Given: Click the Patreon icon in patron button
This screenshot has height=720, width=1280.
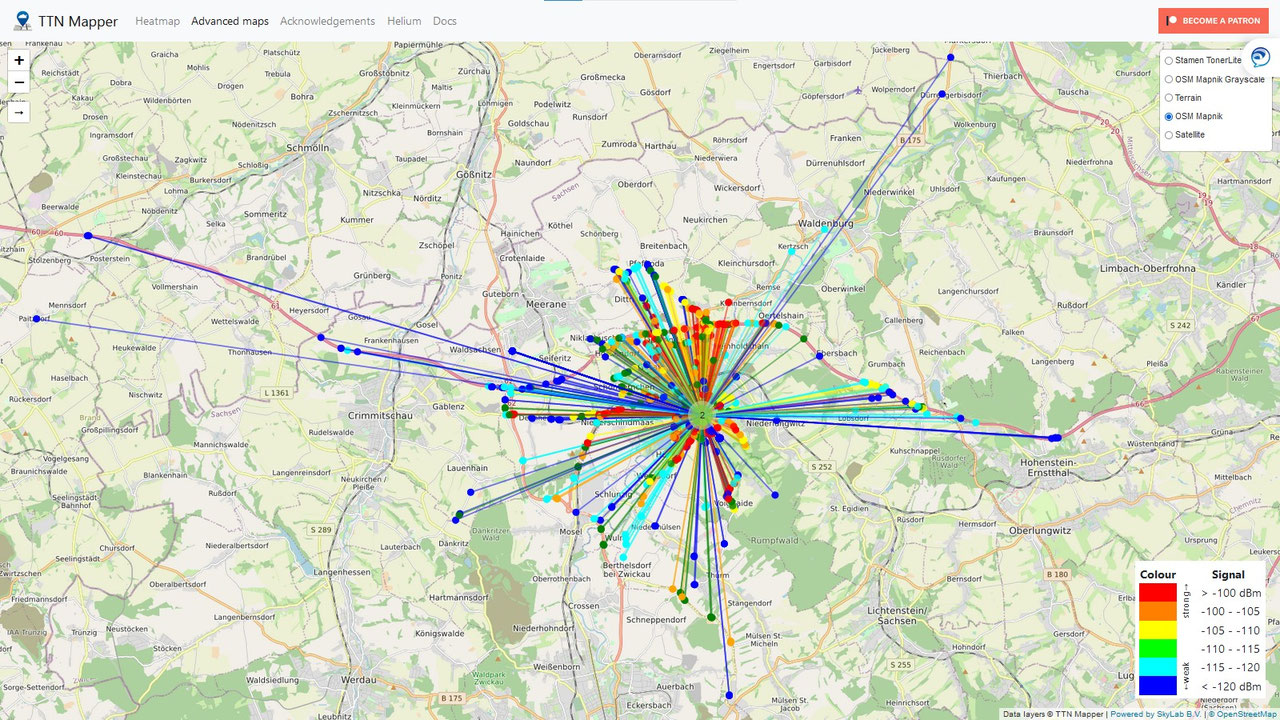Looking at the screenshot, I should pos(1171,21).
